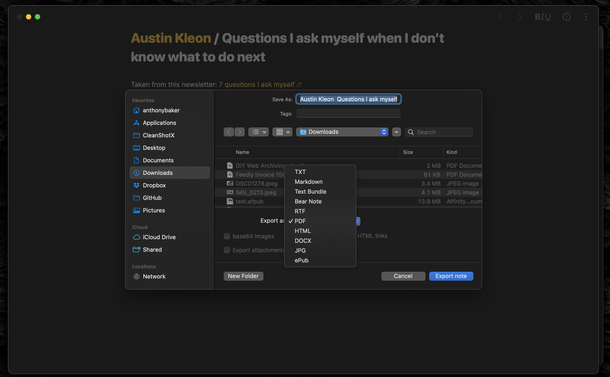Click the file dialog Search field
This screenshot has width=610, height=377.
point(439,132)
